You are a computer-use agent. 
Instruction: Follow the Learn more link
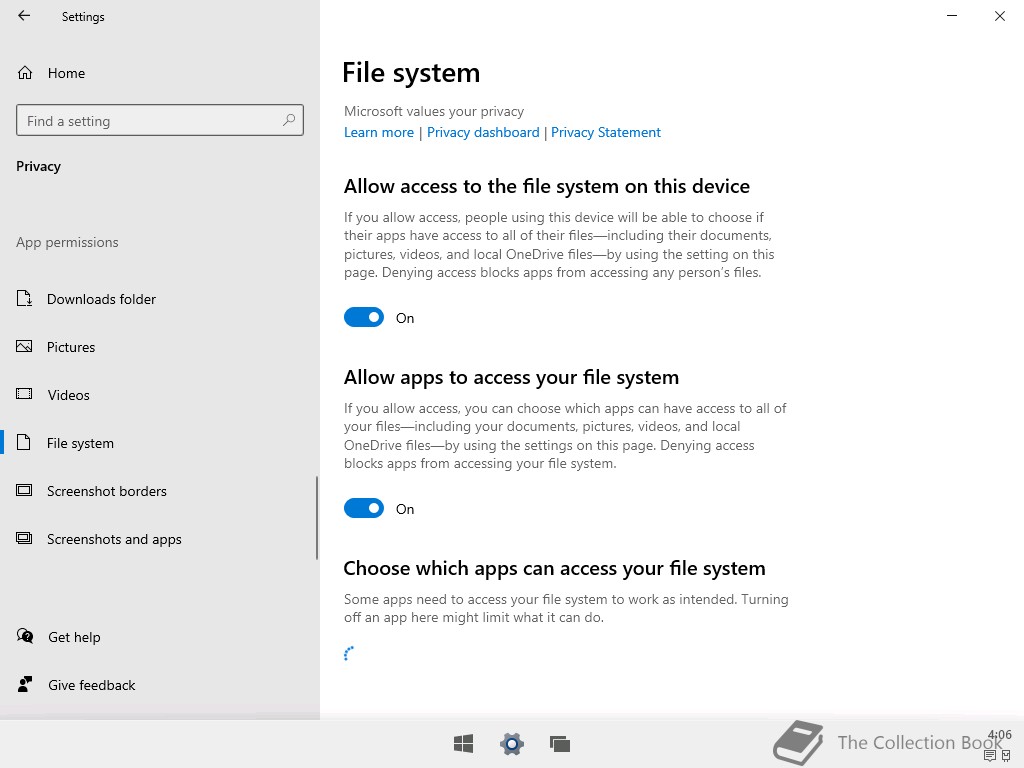[x=379, y=133]
